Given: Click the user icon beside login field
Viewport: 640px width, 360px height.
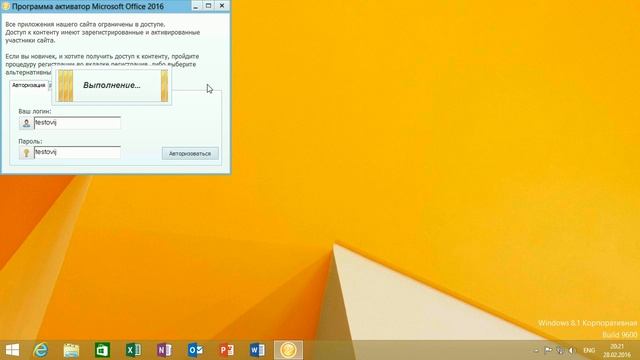Looking at the screenshot, I should point(26,123).
